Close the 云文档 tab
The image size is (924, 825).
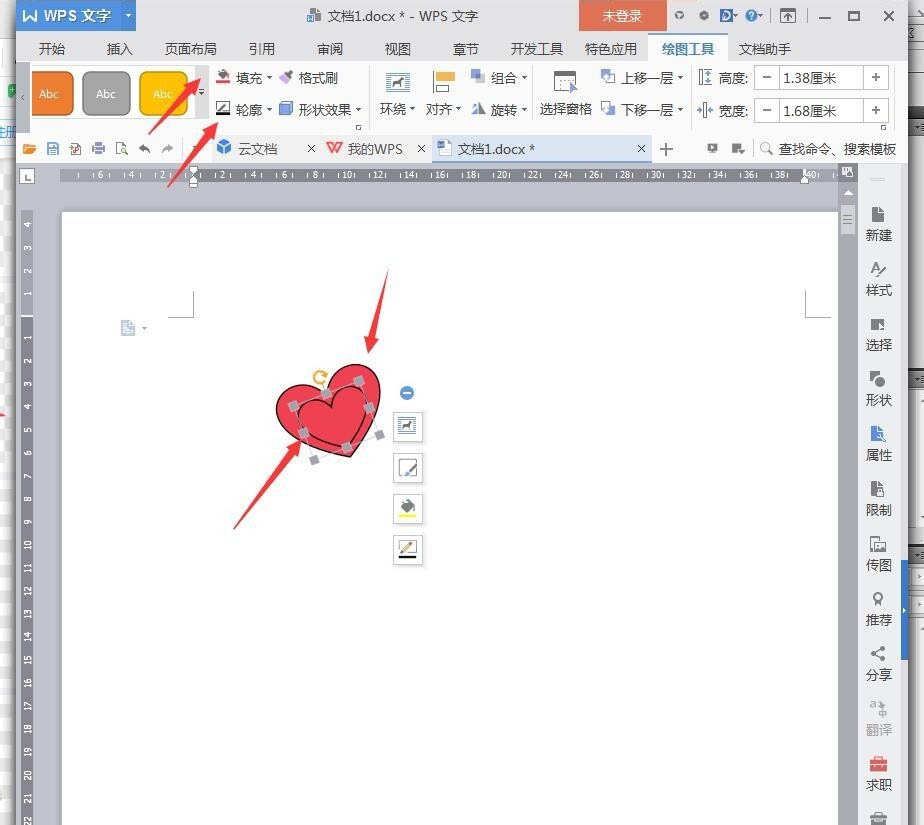tap(311, 149)
